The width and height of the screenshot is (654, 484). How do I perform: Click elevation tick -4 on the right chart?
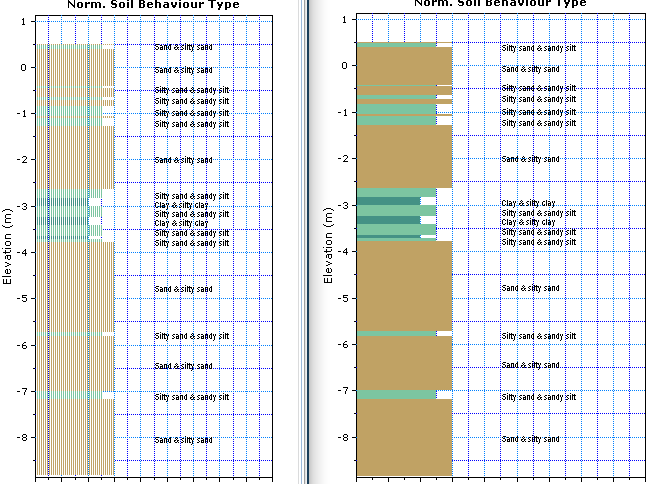343,252
